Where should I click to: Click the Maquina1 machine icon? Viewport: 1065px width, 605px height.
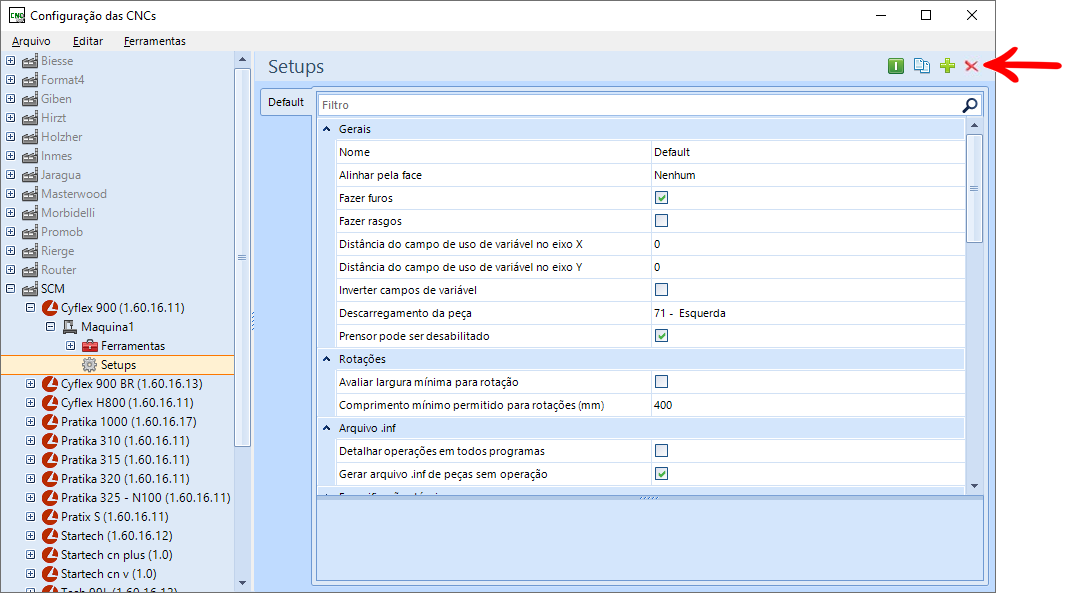pos(70,327)
